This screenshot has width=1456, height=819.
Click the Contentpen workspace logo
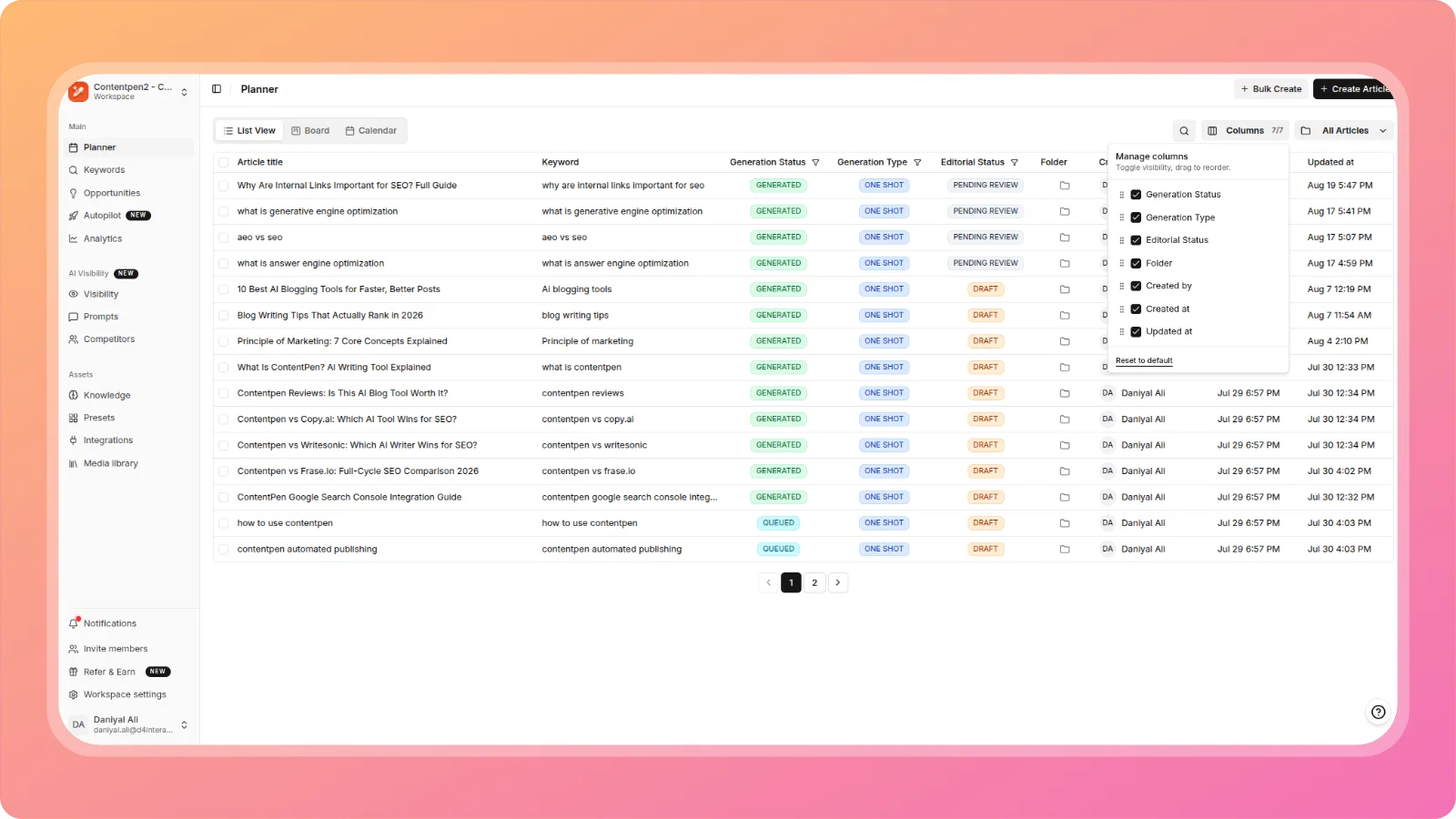point(78,91)
